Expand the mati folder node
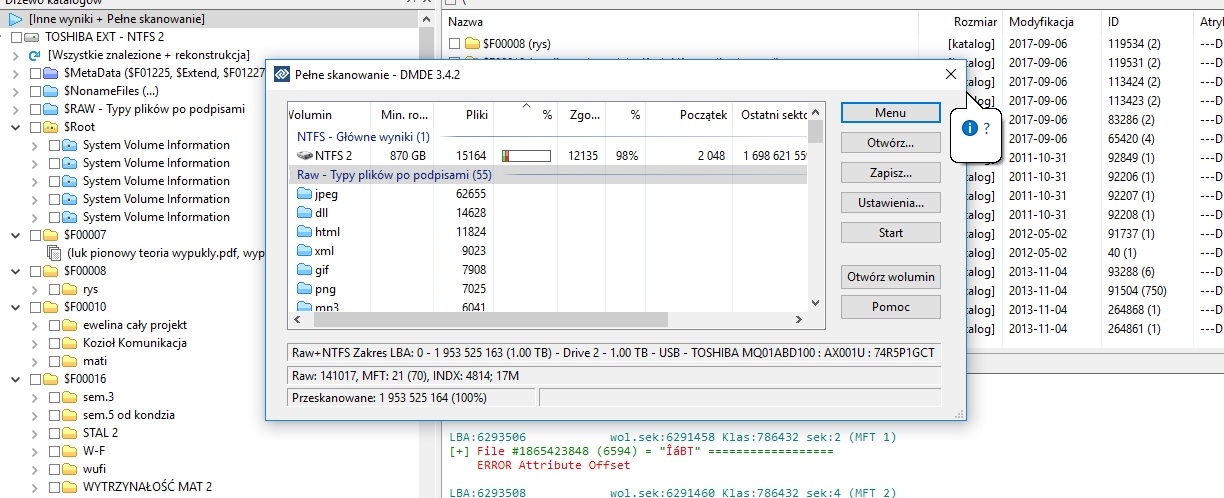 tap(35, 361)
